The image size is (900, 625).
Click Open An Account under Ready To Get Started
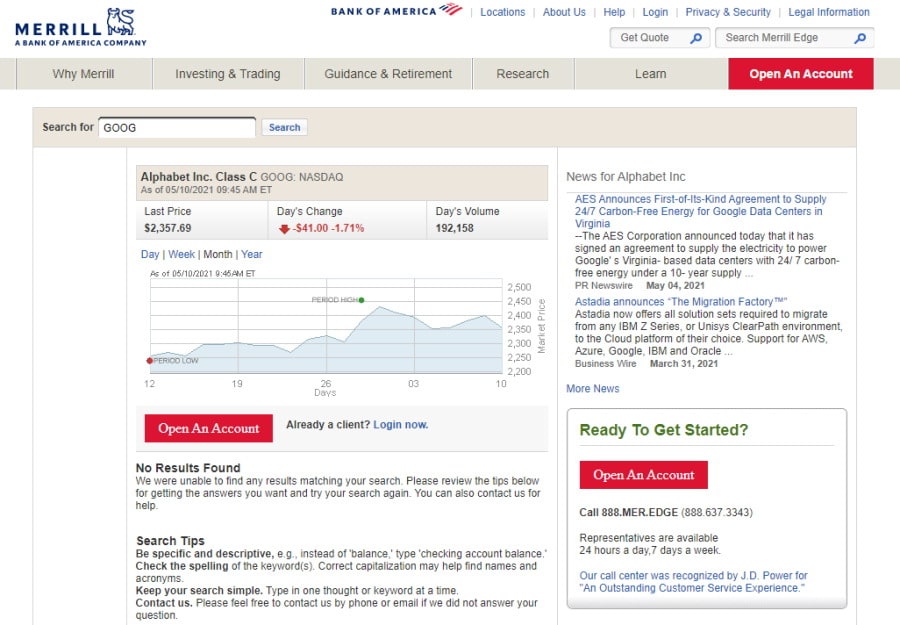643,475
